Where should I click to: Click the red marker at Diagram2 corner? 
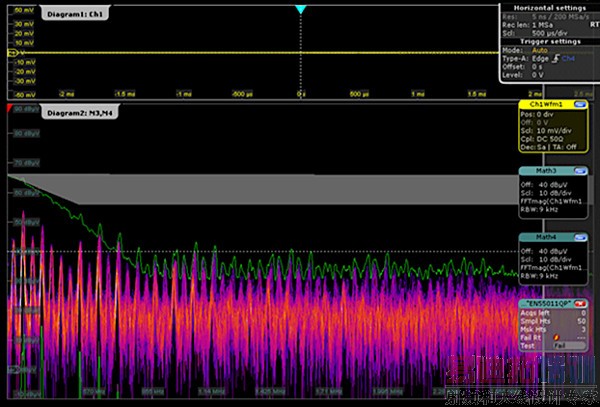(x=10, y=107)
